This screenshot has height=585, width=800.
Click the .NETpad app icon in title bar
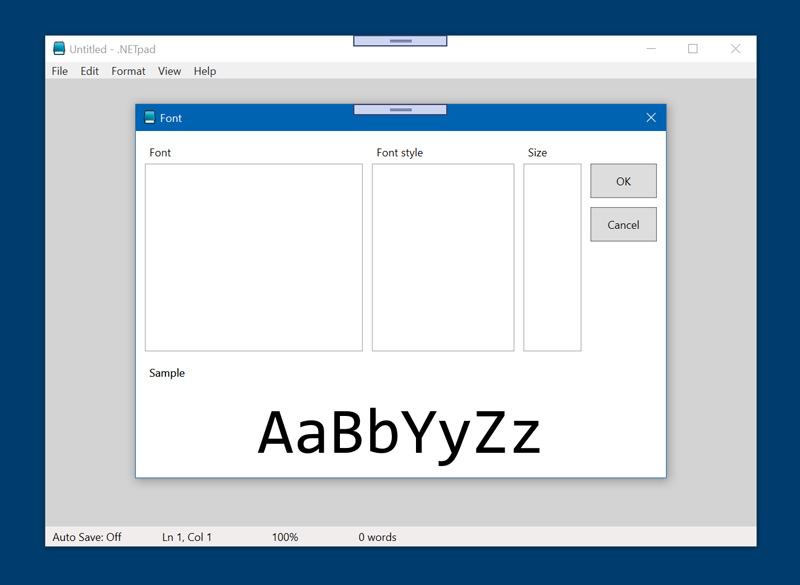coord(59,49)
